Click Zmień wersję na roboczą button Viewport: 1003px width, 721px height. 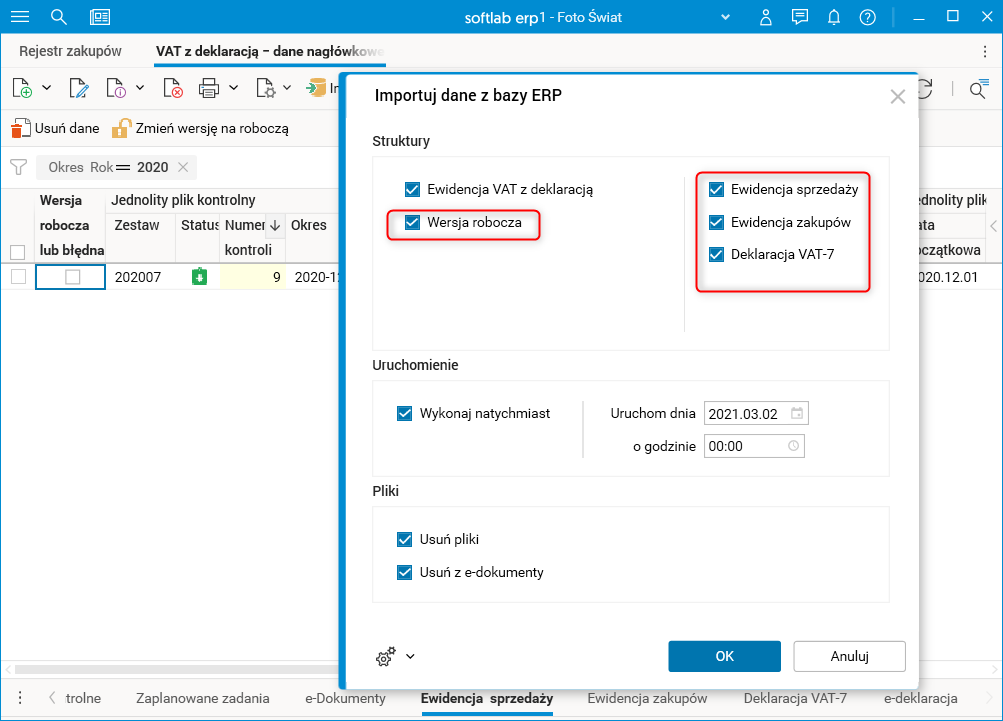(x=200, y=129)
